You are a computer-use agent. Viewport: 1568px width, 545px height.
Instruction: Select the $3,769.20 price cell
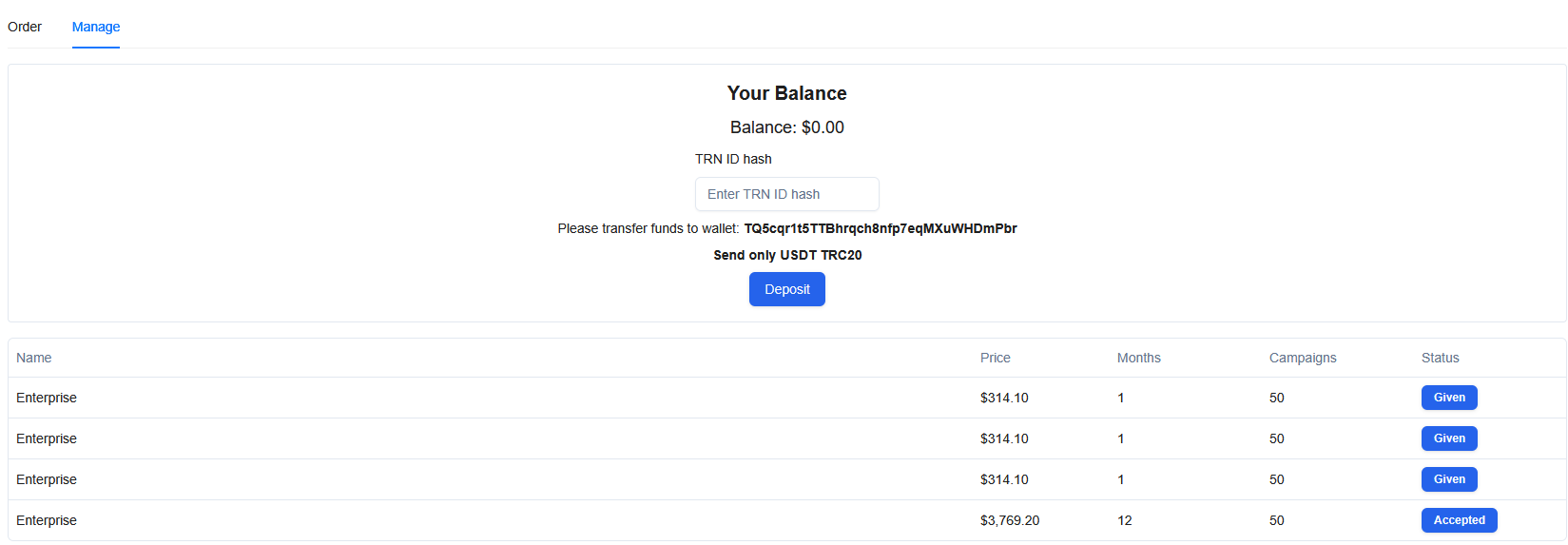point(1009,520)
